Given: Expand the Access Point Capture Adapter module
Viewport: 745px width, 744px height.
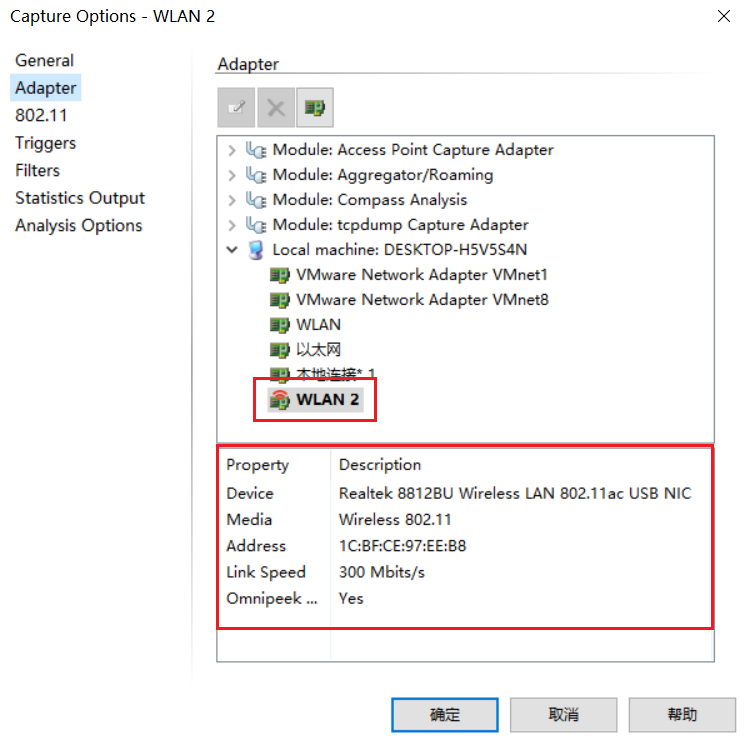Looking at the screenshot, I should [232, 150].
